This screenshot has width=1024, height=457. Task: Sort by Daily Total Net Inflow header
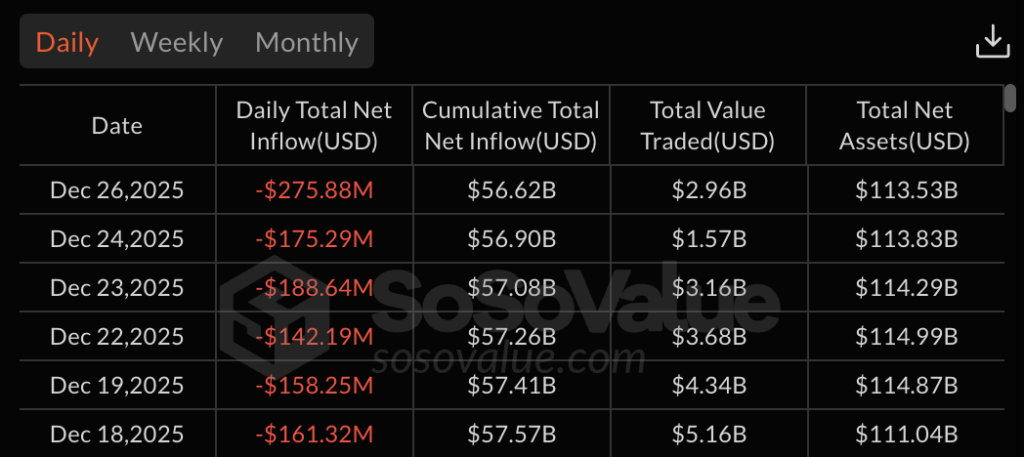click(x=314, y=126)
